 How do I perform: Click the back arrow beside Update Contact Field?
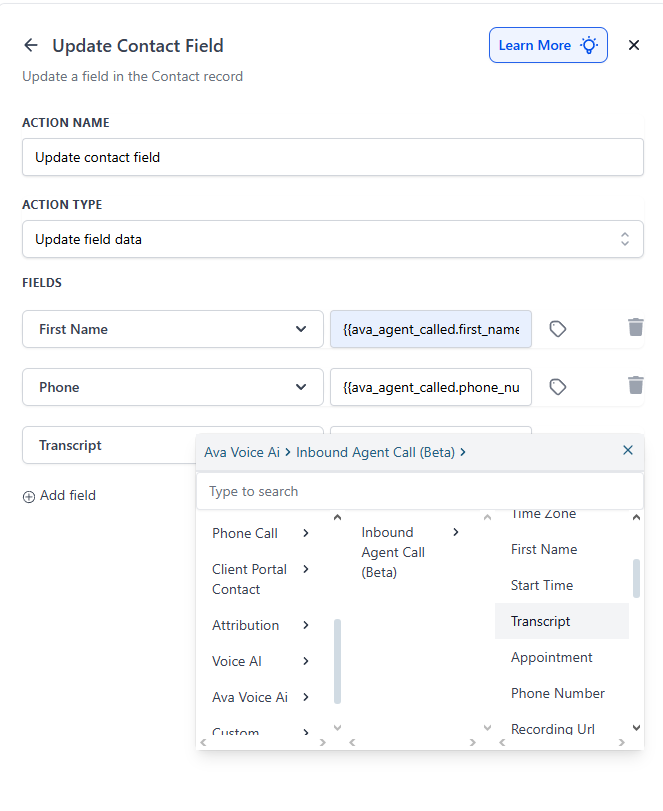pos(31,46)
